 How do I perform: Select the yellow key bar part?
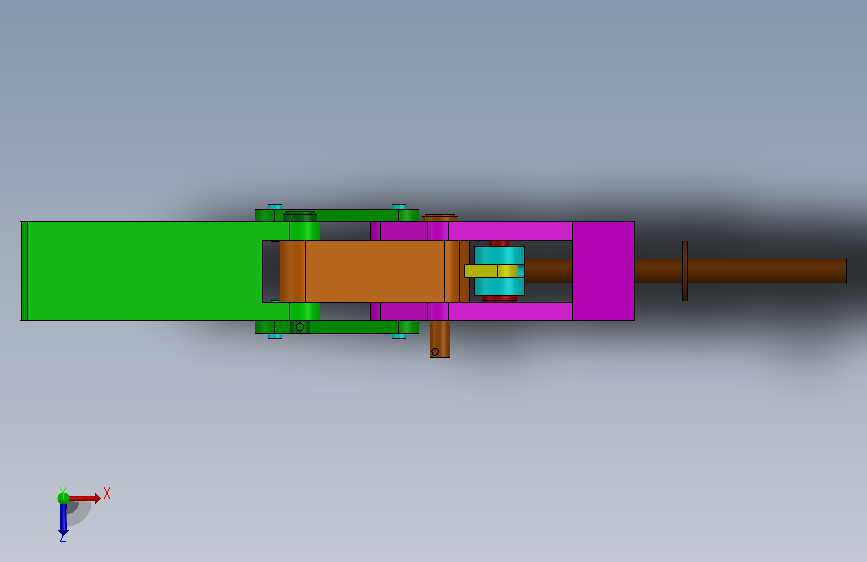491,271
